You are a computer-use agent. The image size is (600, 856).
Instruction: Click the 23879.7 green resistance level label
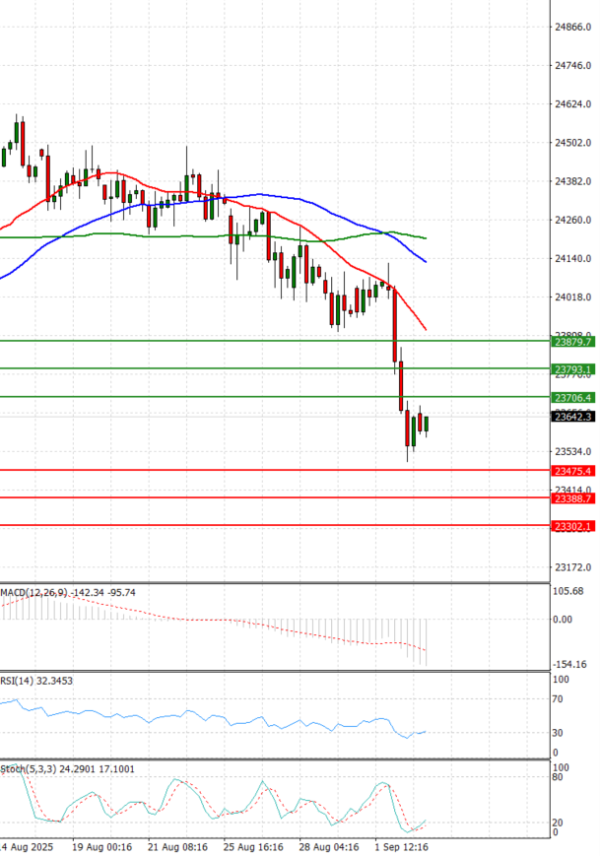pyautogui.click(x=573, y=342)
